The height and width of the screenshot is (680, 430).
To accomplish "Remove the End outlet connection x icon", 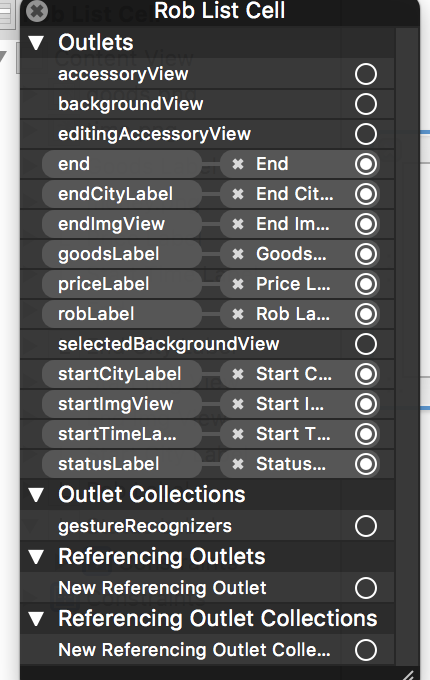I will click(x=238, y=164).
